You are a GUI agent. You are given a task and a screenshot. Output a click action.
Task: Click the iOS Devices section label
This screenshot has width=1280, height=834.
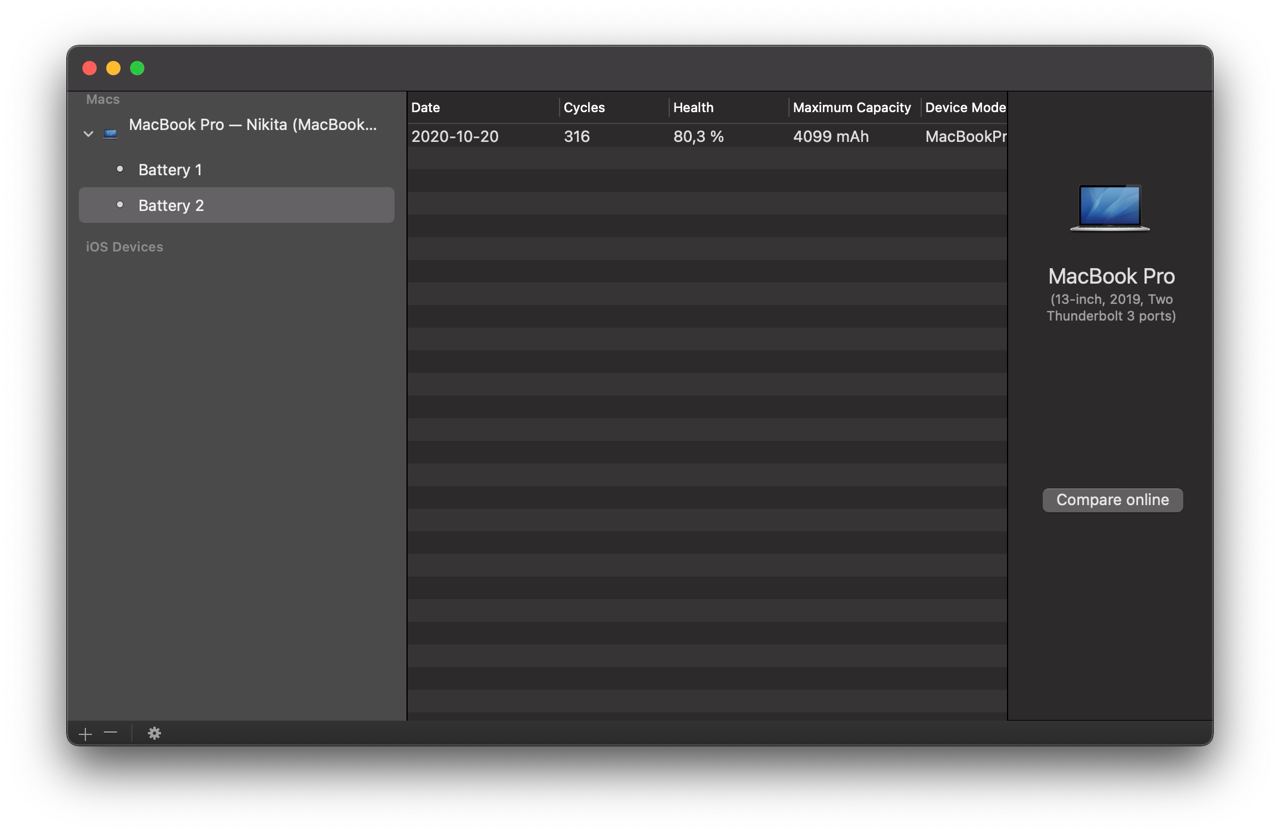click(124, 247)
